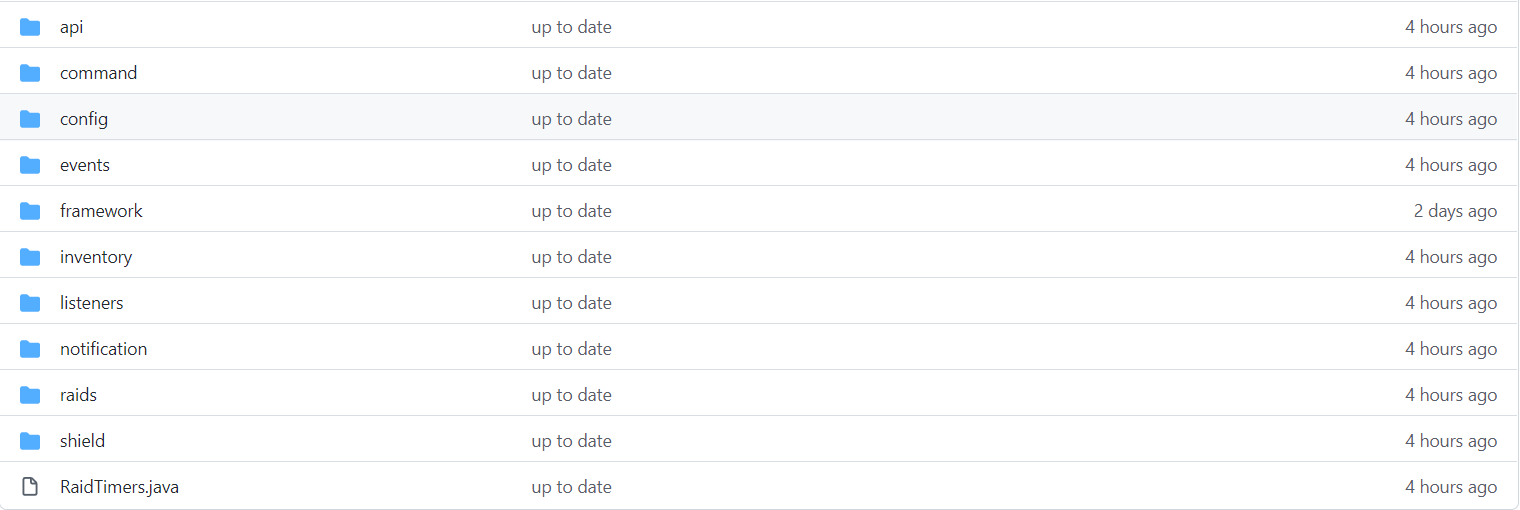This screenshot has width=1520, height=510.
Task: Open the listeners folder link
Action: (92, 303)
